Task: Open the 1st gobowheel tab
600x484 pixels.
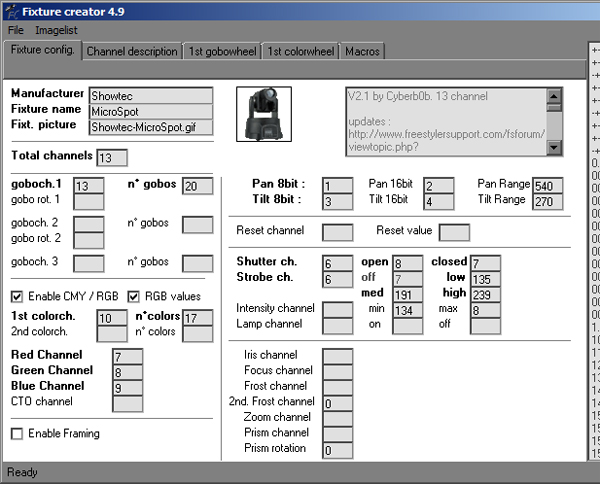Action: [x=223, y=51]
